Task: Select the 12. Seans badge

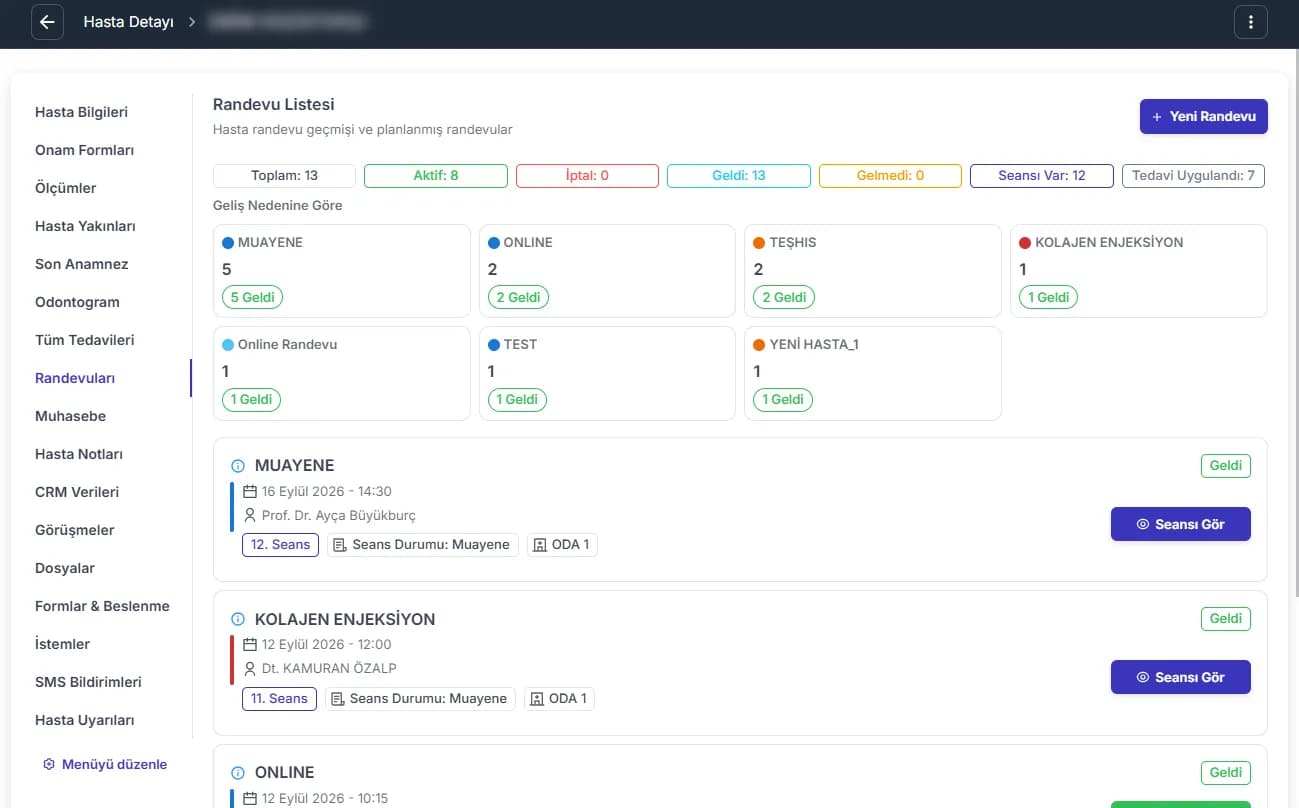Action: click(x=280, y=545)
